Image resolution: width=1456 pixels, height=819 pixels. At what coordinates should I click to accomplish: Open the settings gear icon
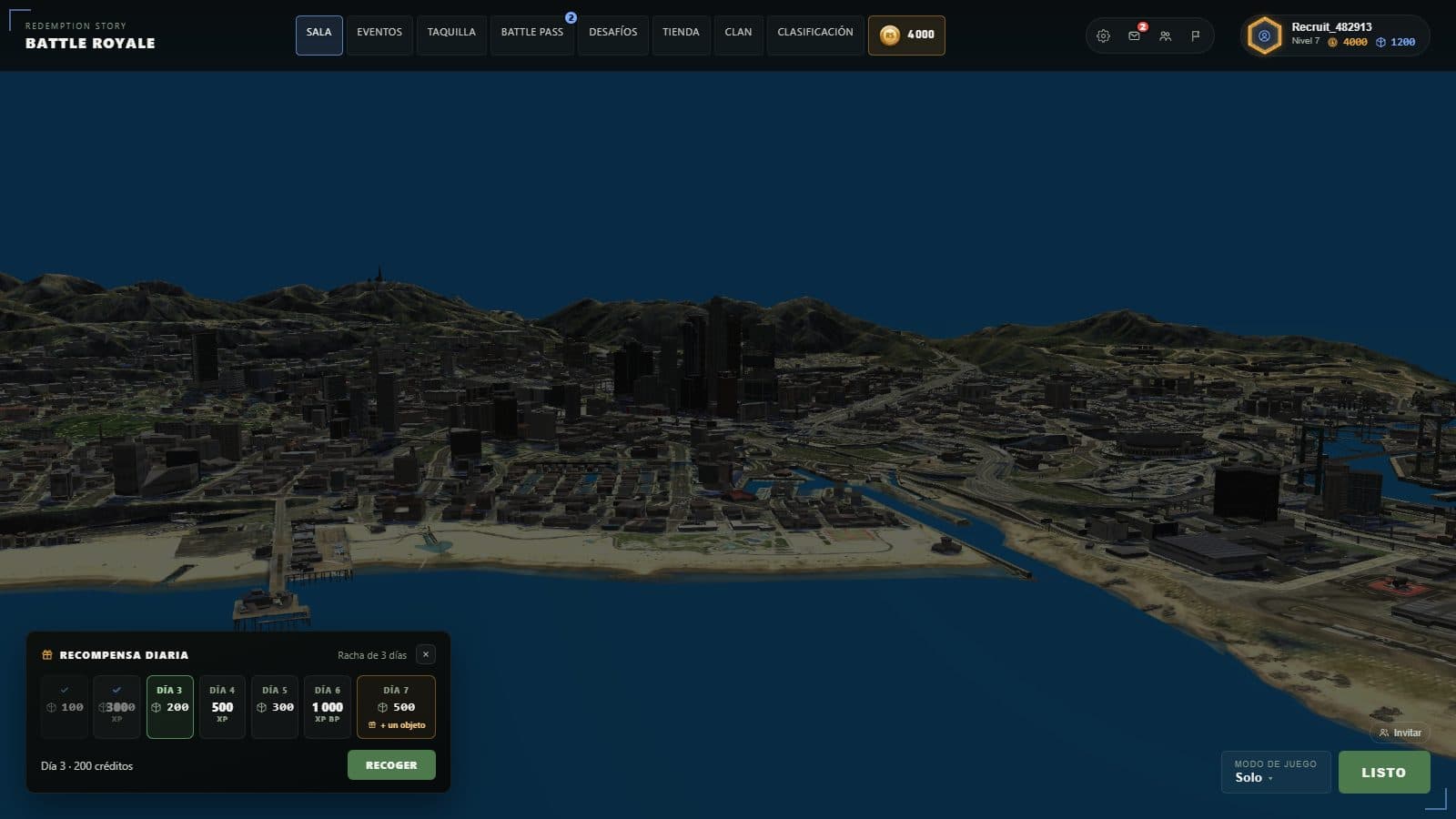(1103, 35)
